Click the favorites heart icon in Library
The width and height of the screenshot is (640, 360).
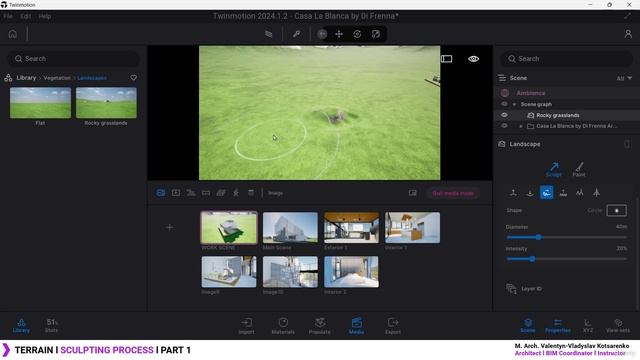(x=133, y=78)
